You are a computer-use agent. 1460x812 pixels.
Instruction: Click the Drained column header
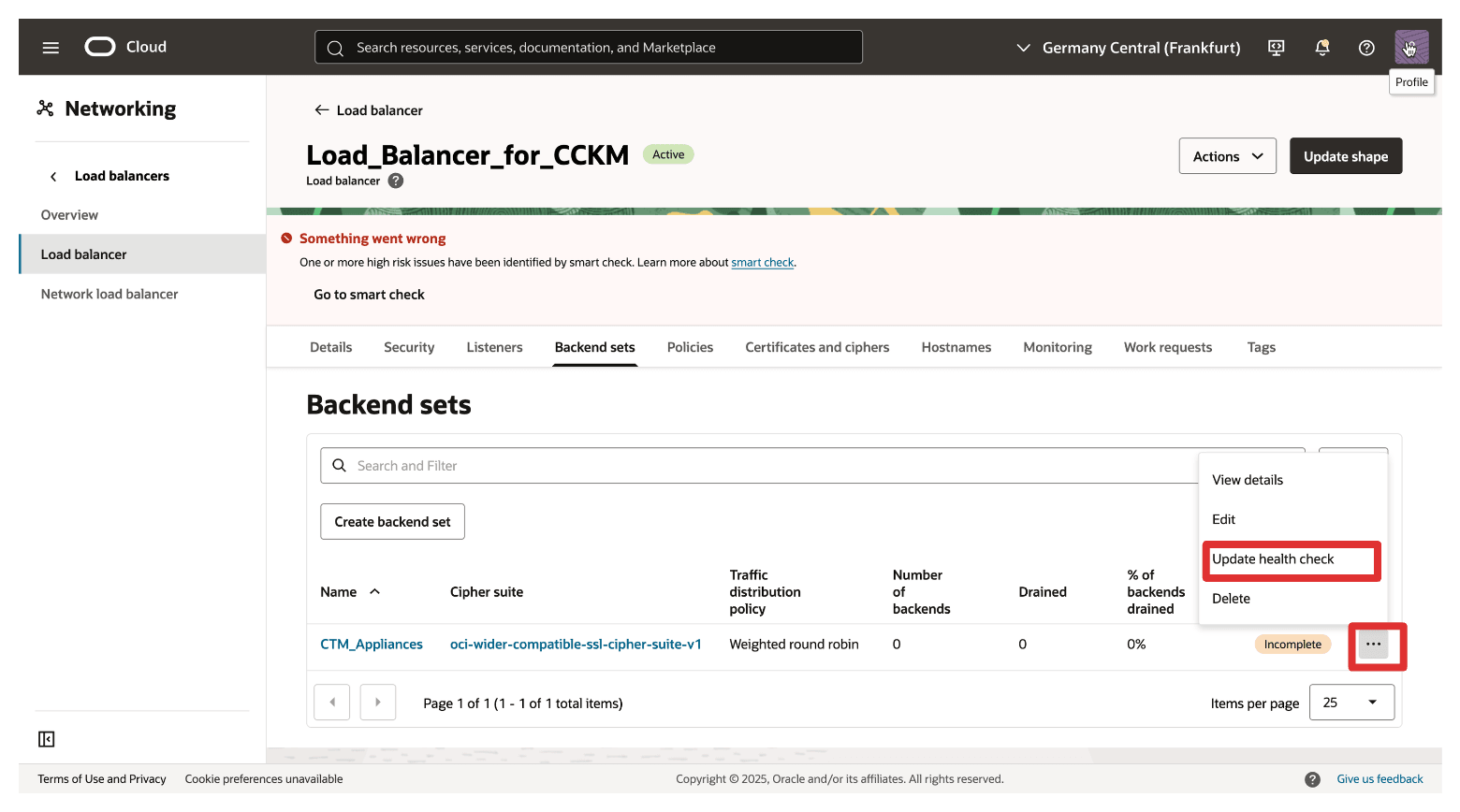click(1043, 592)
